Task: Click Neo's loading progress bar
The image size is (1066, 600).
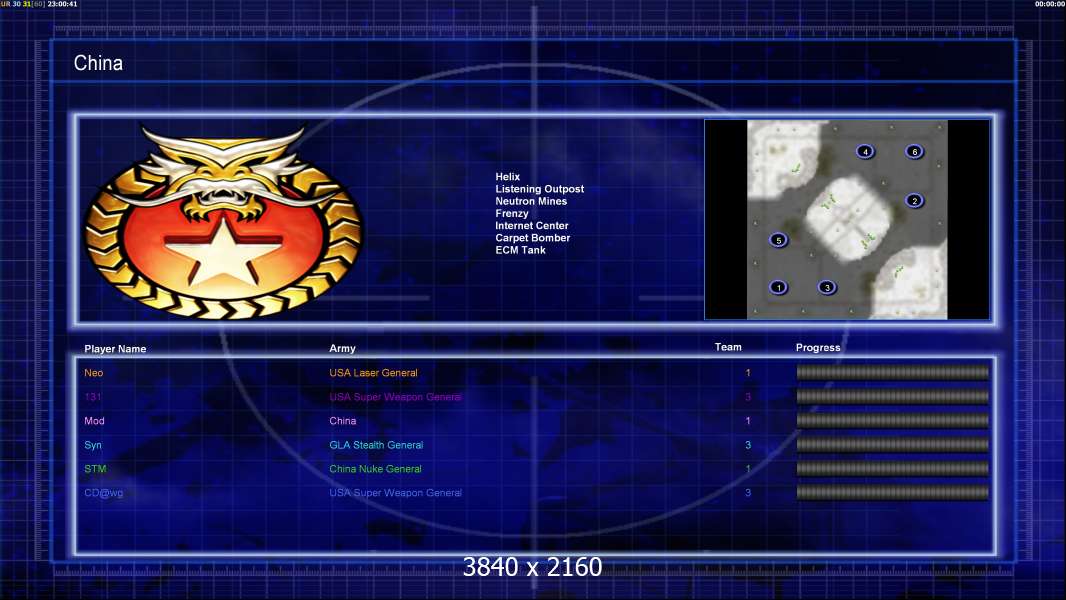Action: click(x=893, y=372)
